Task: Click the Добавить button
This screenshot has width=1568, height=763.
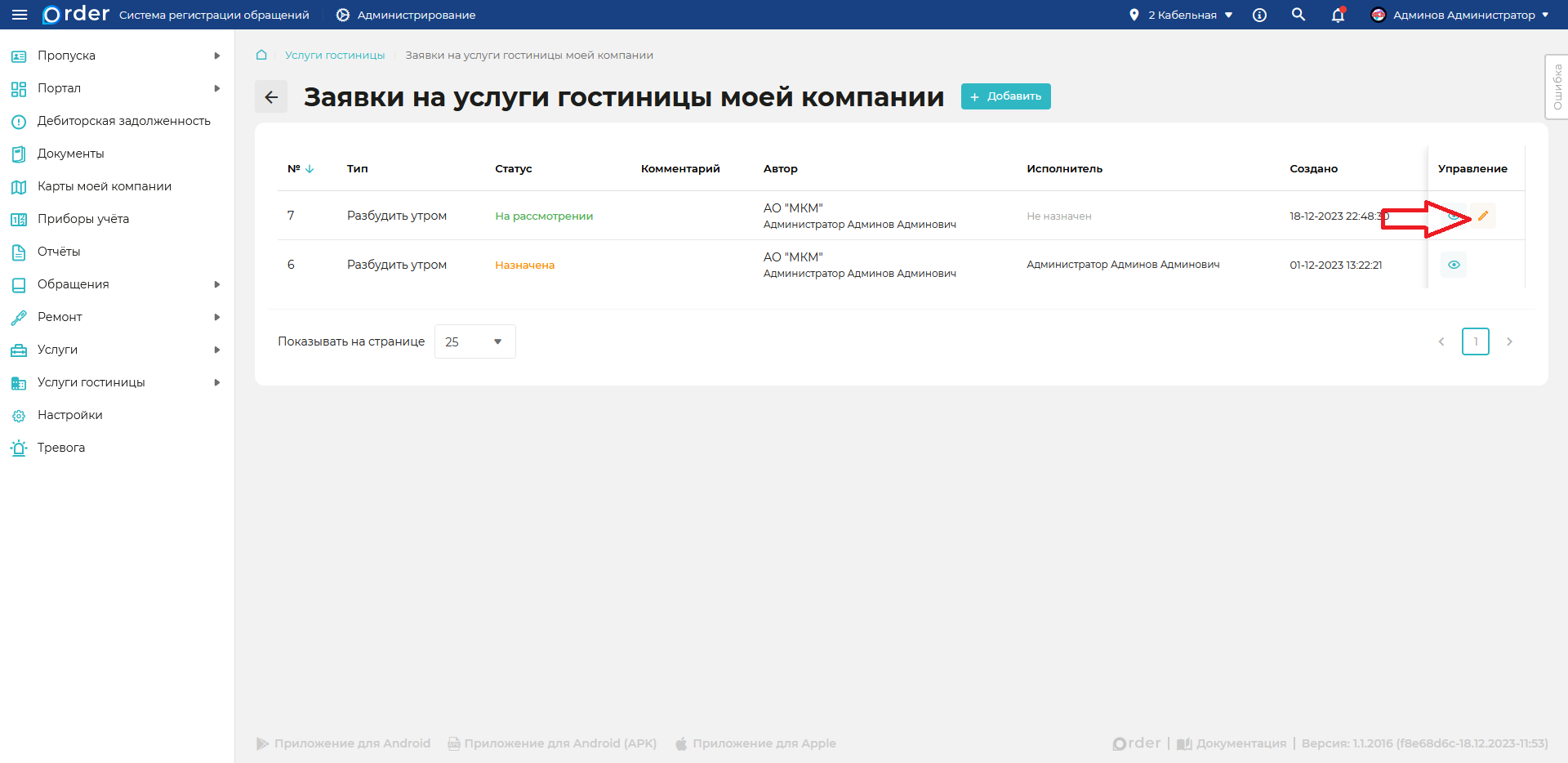Action: [1005, 96]
